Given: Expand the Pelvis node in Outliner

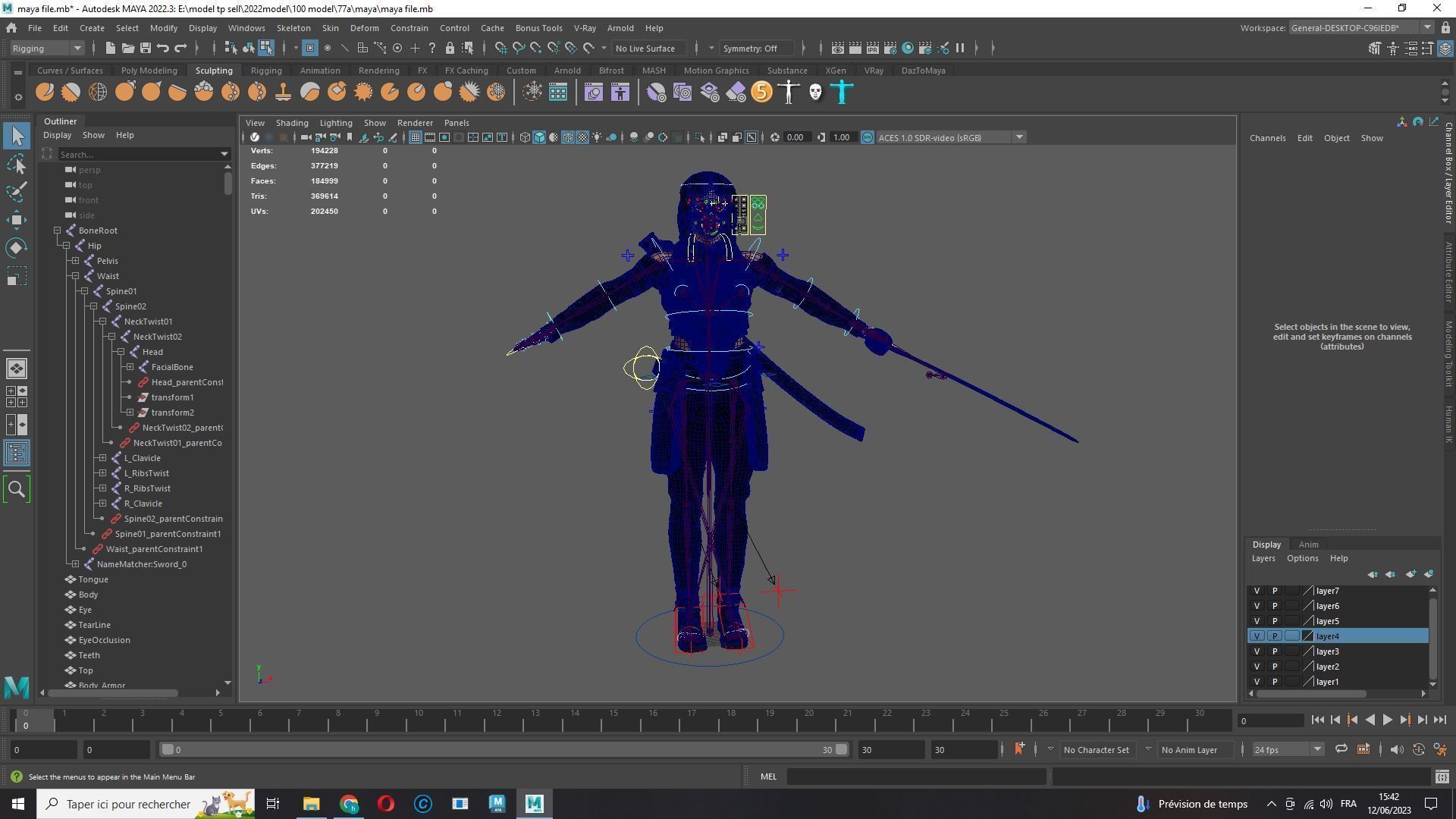Looking at the screenshot, I should coord(75,261).
